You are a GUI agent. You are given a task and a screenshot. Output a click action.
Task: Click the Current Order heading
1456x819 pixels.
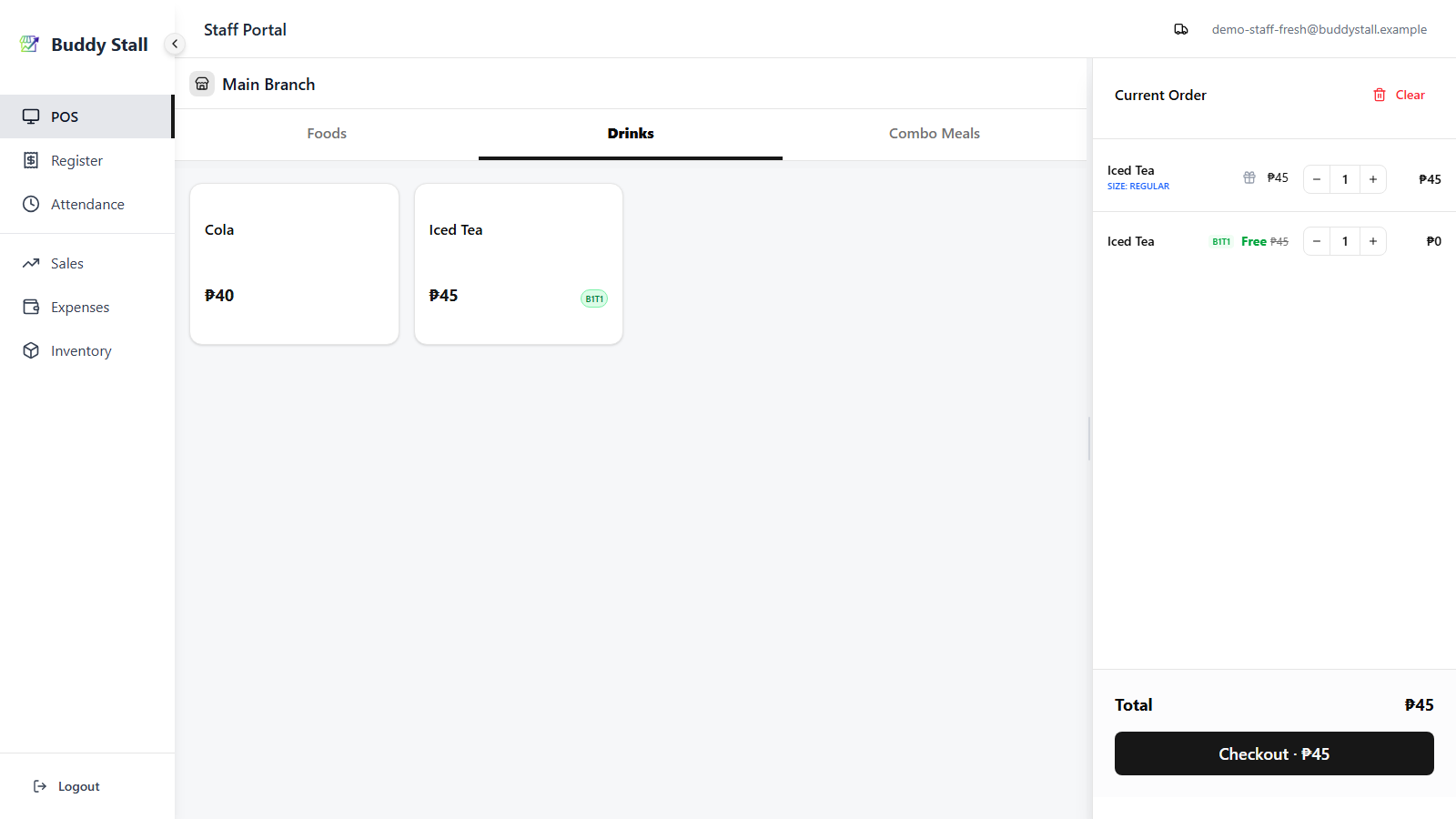(1160, 95)
